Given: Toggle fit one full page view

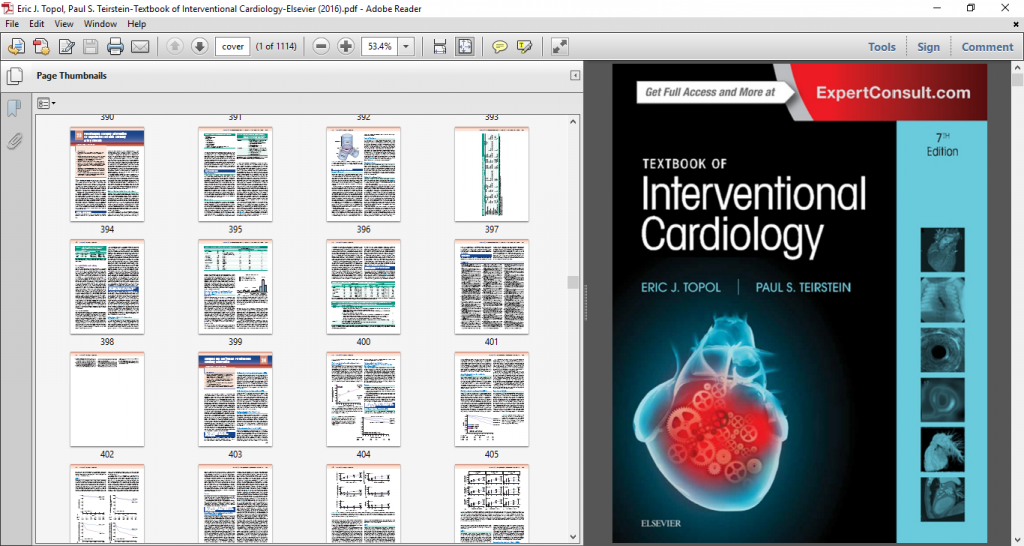Looking at the screenshot, I should click(x=465, y=46).
